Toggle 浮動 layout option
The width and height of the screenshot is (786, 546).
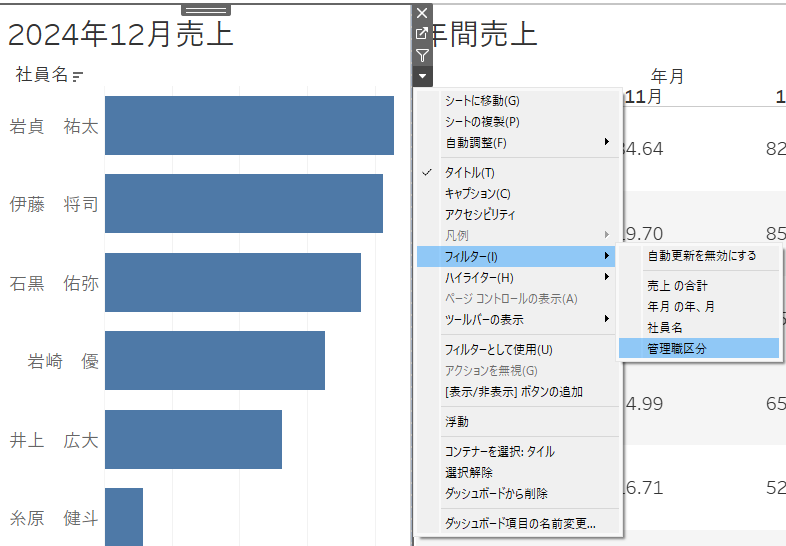518,422
